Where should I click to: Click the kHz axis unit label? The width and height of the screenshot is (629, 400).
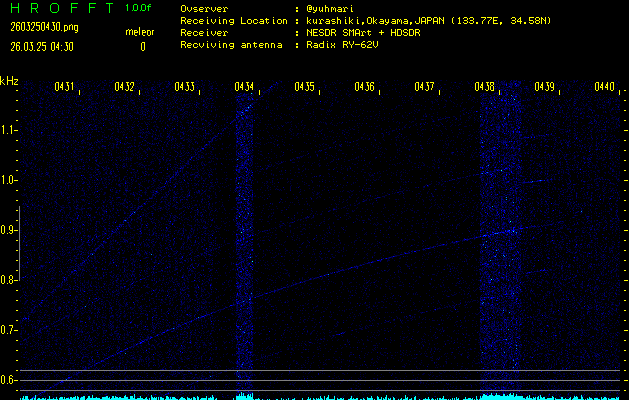[9, 81]
